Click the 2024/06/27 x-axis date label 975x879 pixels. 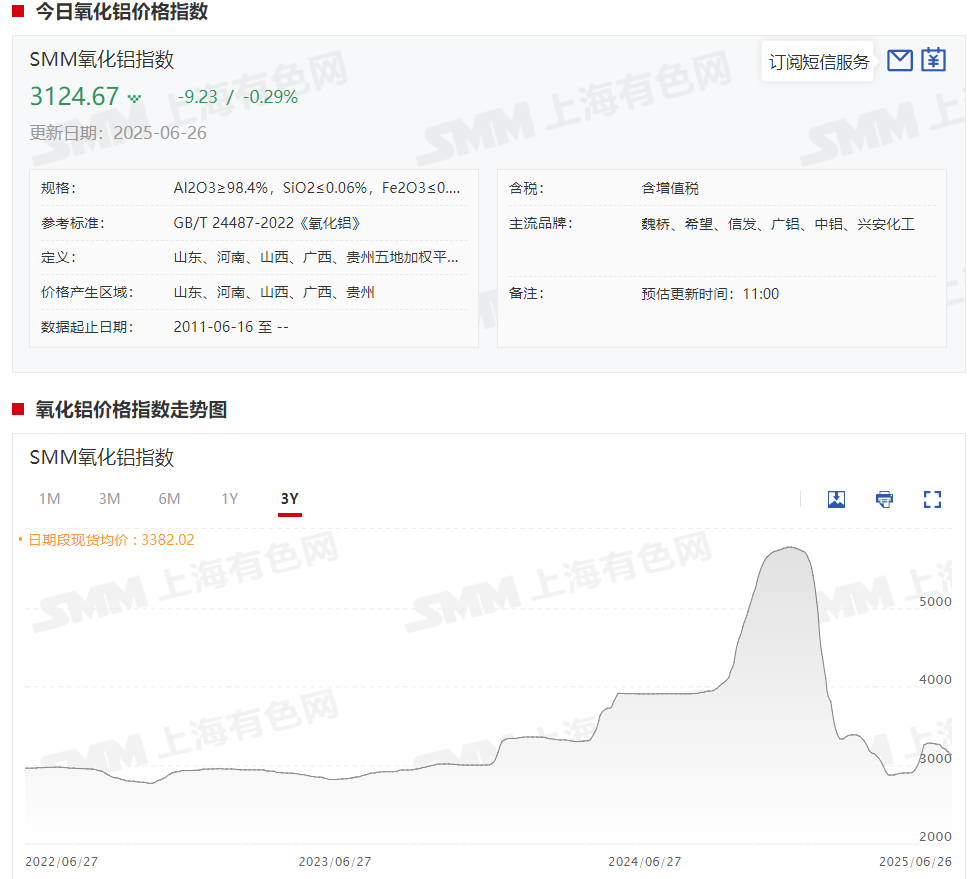(x=645, y=862)
